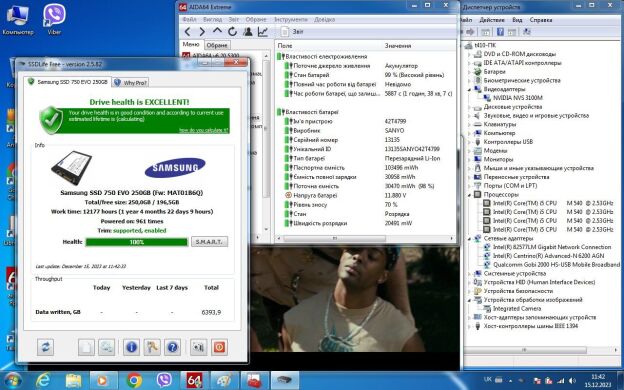
Task: Collapse Видеоадаптеры node
Action: (x=469, y=89)
